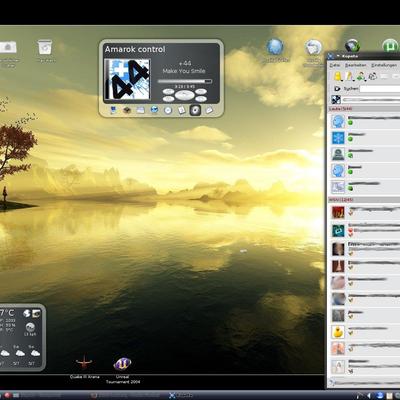Select the contact with rubber duck avatar
The image size is (400, 400).
(365, 332)
